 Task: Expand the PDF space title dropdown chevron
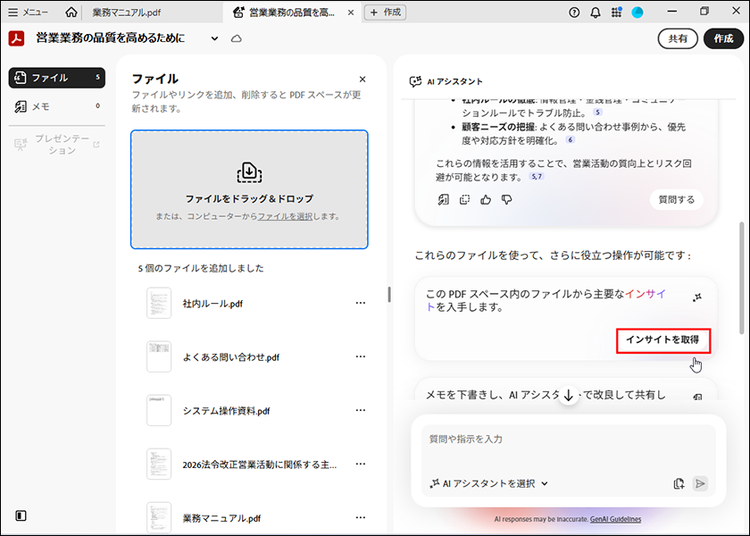(214, 38)
